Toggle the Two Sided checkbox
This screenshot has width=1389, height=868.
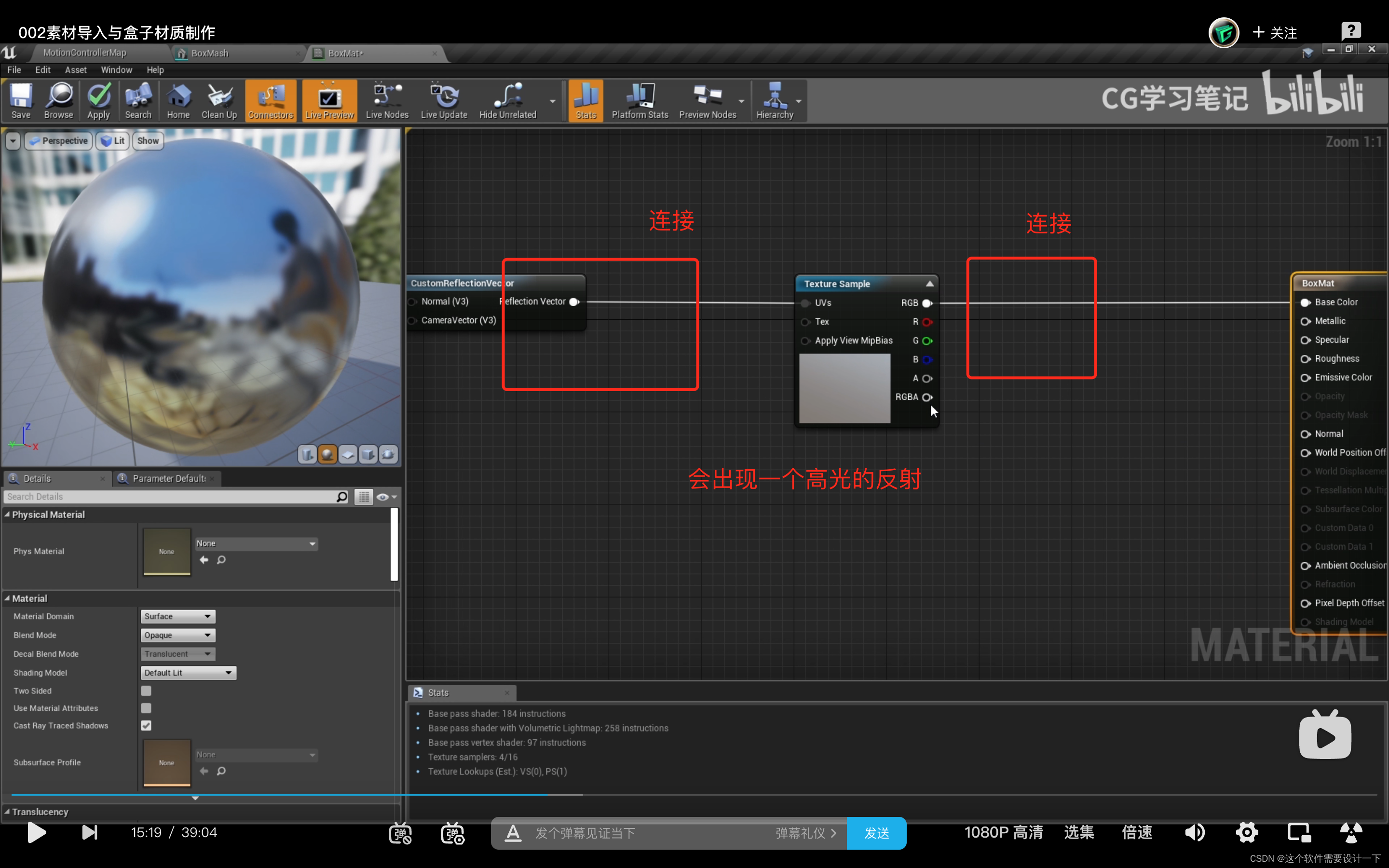146,691
